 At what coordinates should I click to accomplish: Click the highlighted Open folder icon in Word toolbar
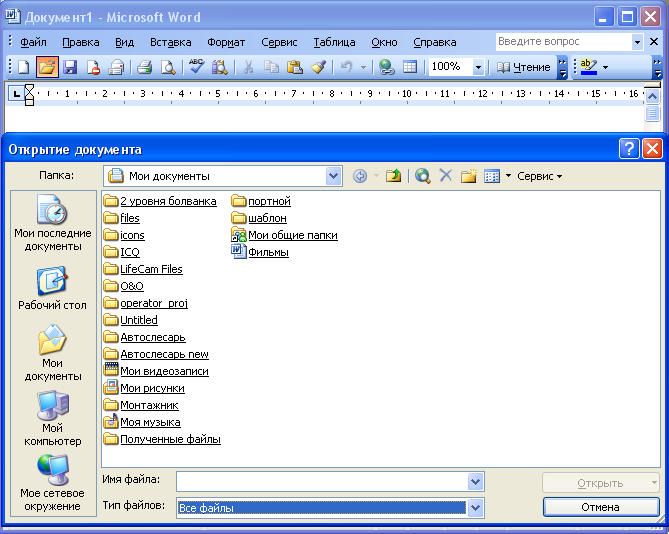click(47, 67)
